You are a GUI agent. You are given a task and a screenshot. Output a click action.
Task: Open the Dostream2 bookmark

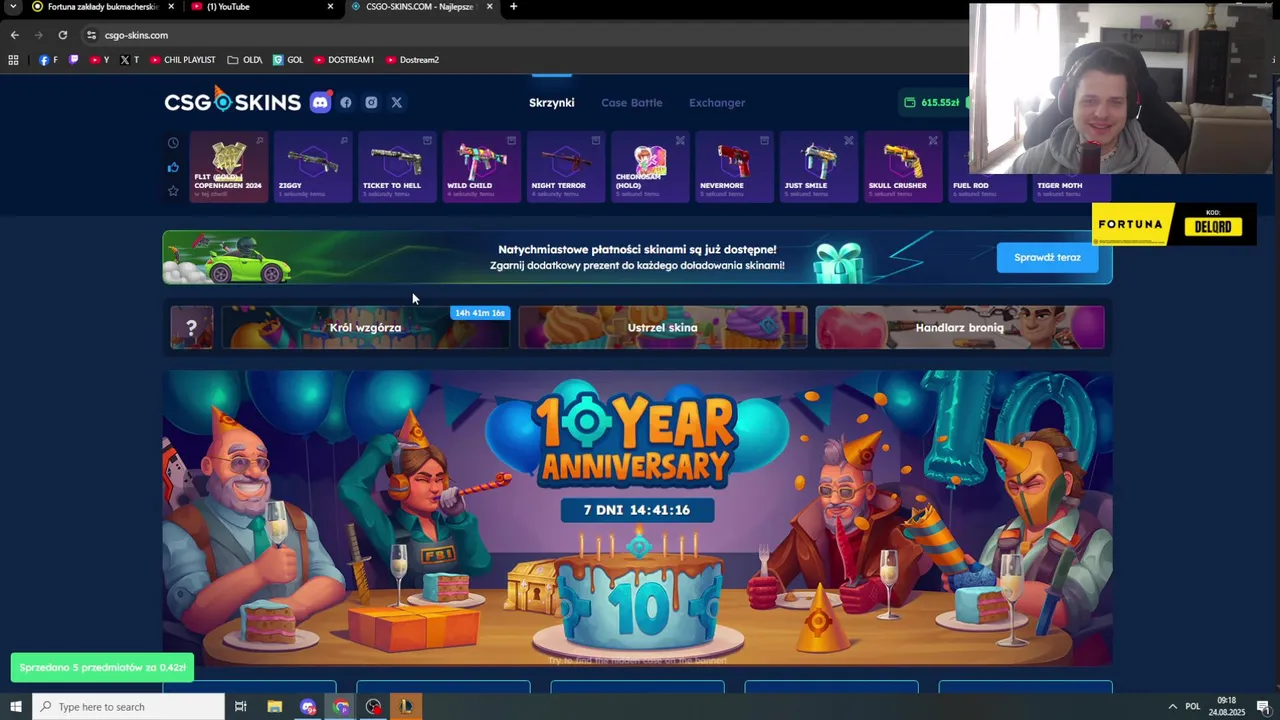tap(412, 60)
